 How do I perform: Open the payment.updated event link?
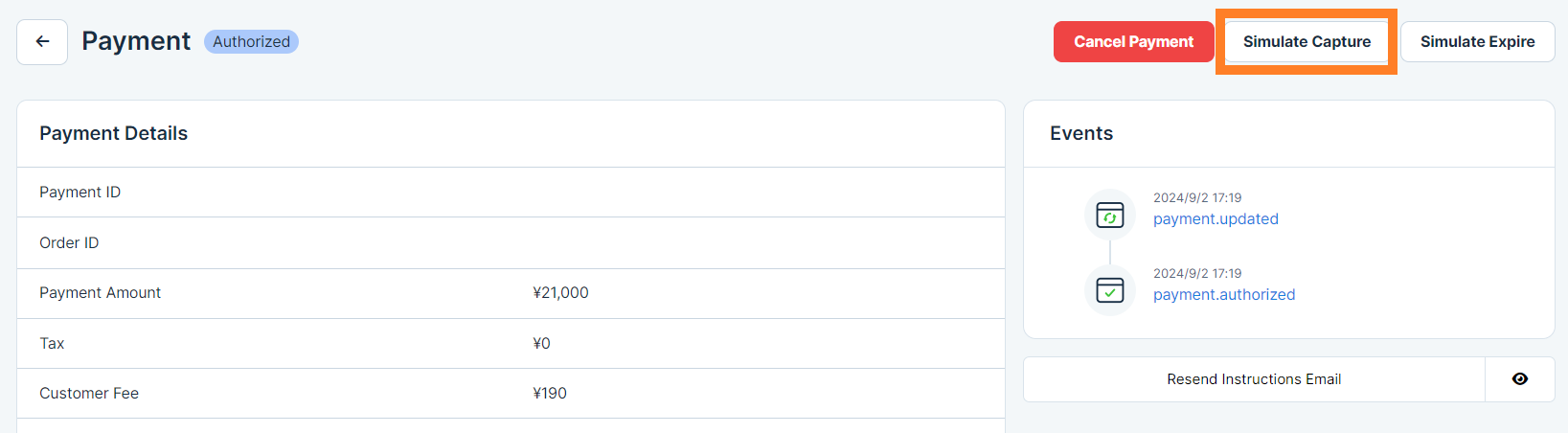point(1216,219)
